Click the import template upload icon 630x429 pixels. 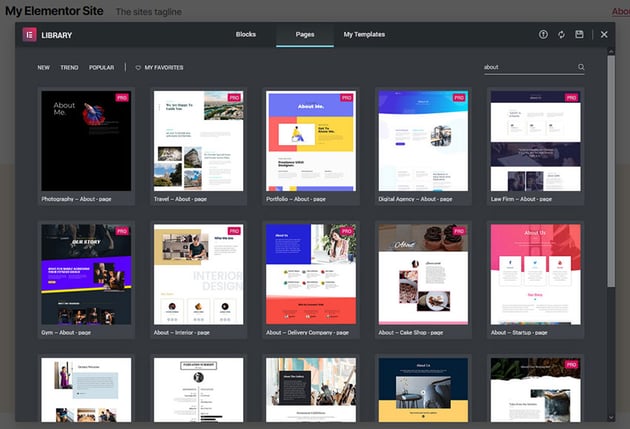coord(543,35)
